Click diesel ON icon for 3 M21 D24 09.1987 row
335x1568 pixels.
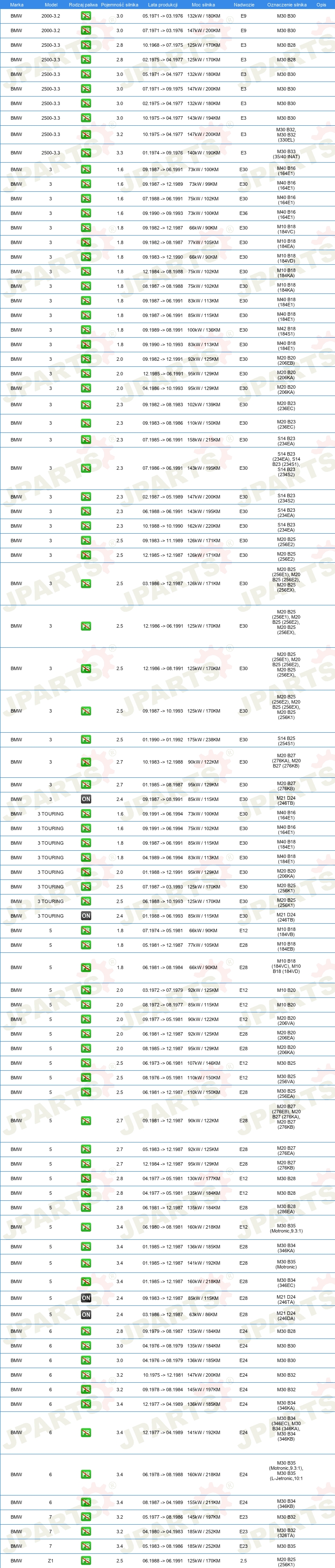pos(86,799)
